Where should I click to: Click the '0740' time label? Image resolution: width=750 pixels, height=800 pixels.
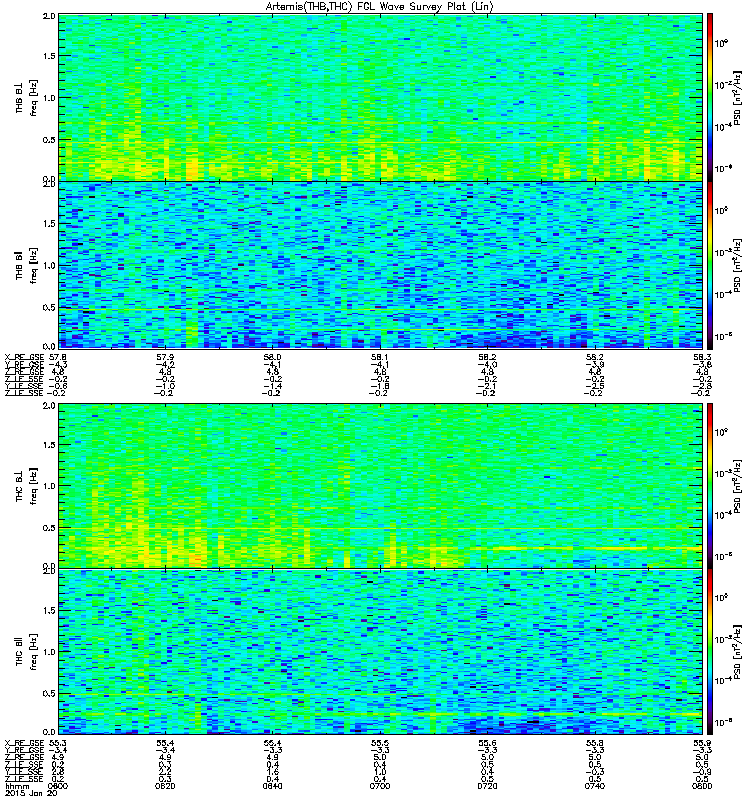(x=595, y=786)
